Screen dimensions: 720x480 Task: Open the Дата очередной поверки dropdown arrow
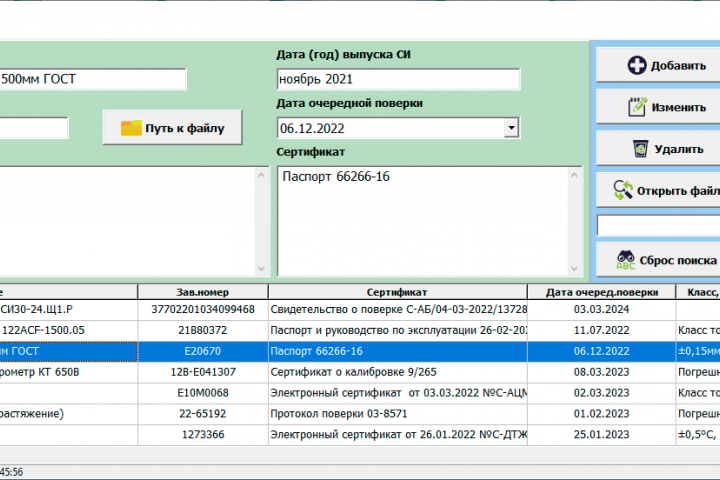pos(511,128)
